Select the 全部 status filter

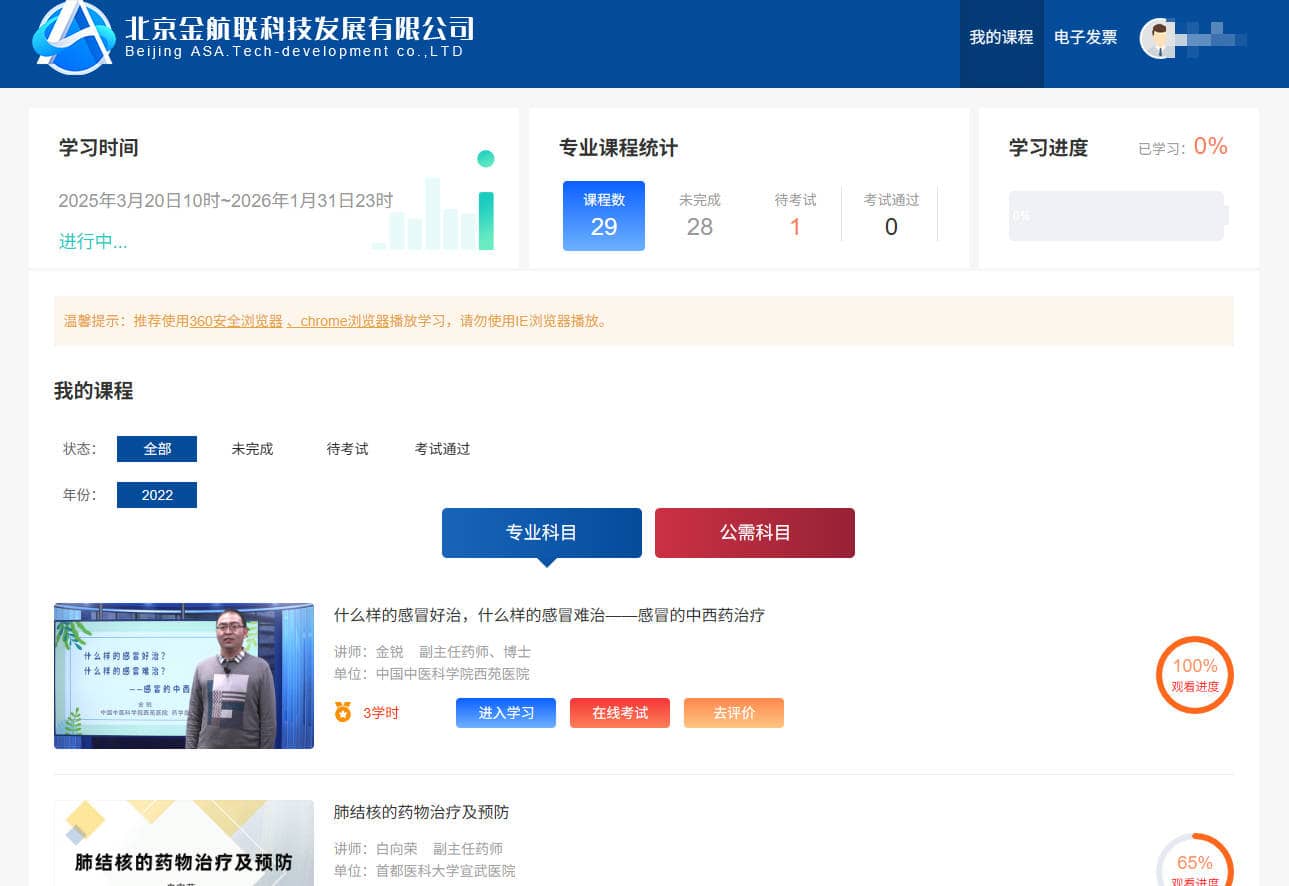coord(157,449)
